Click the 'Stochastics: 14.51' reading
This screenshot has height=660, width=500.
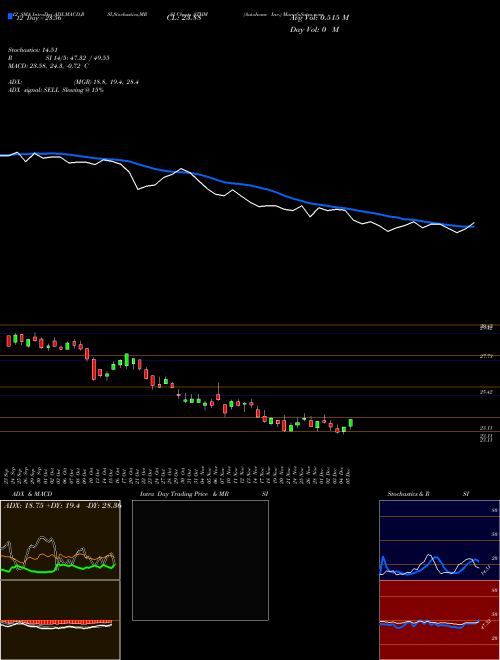32,50
